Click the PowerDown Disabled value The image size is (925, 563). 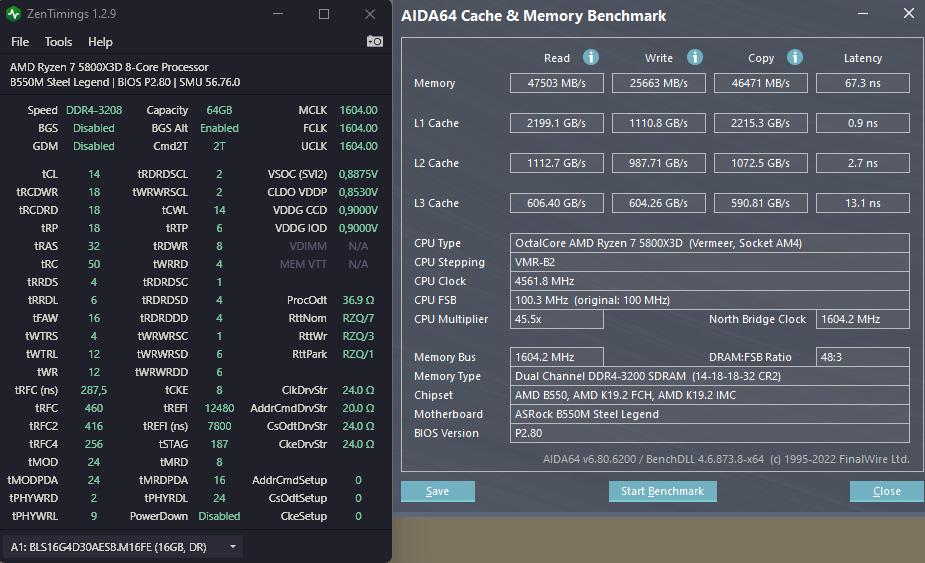pos(219,516)
